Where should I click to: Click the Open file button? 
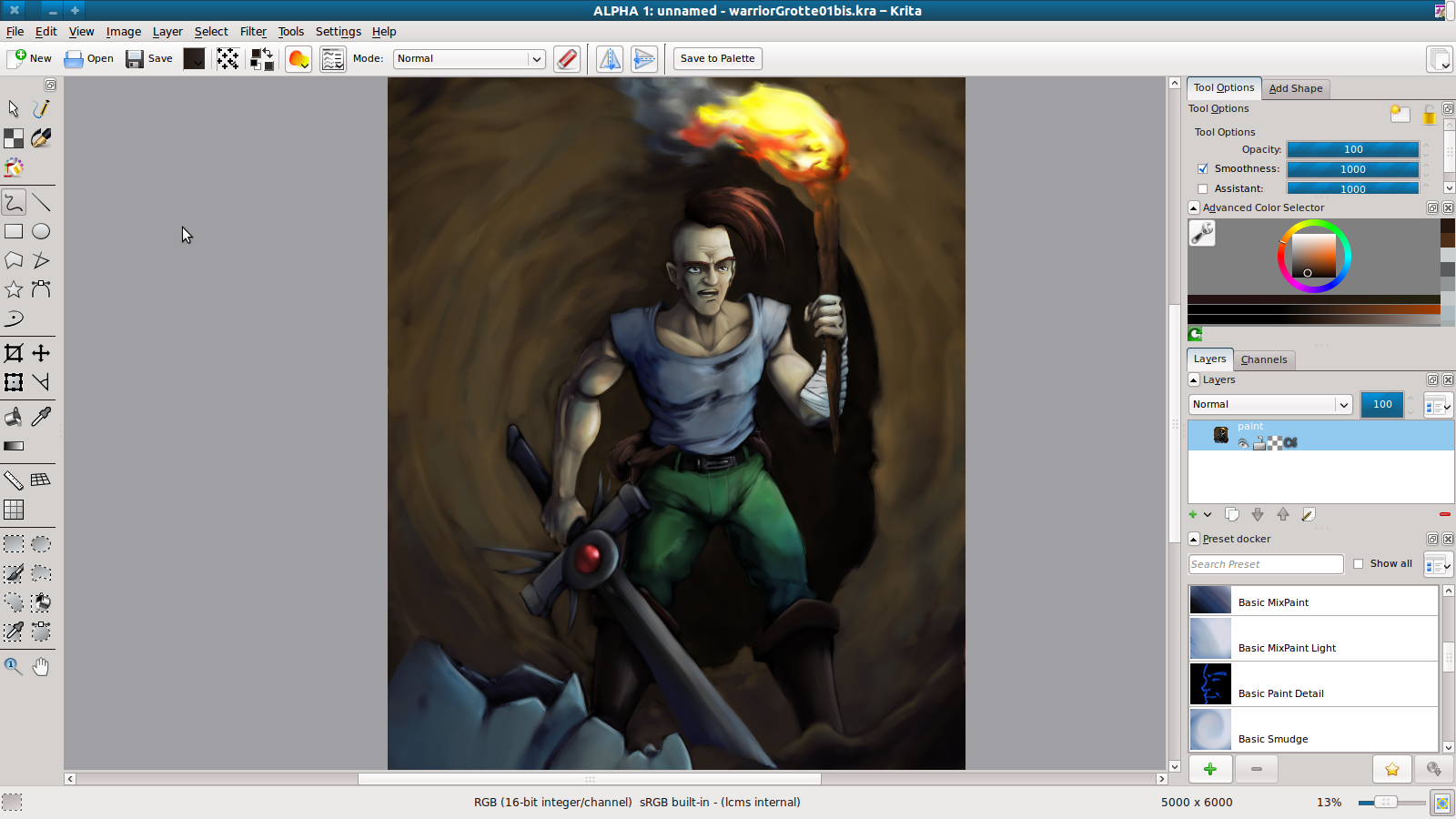tap(89, 59)
